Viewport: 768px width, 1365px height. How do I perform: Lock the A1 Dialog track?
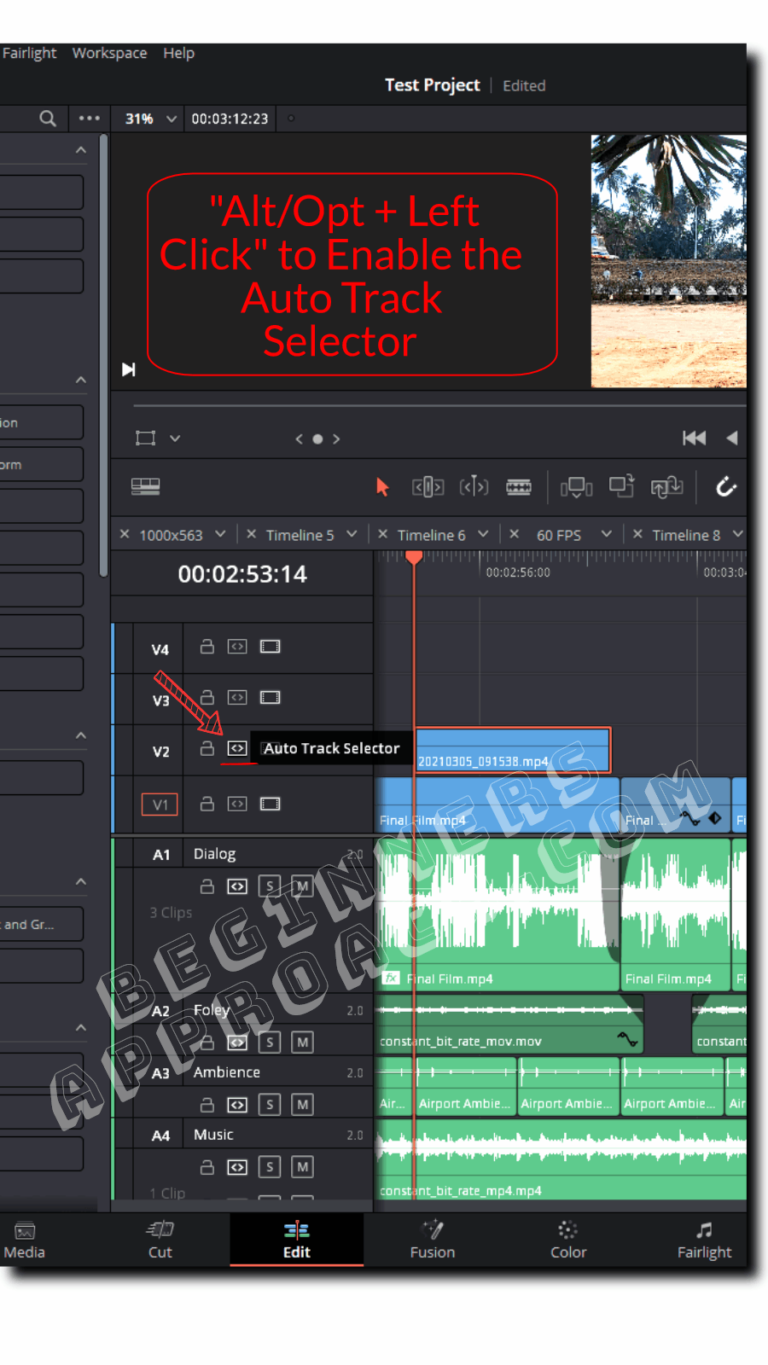[x=207, y=886]
